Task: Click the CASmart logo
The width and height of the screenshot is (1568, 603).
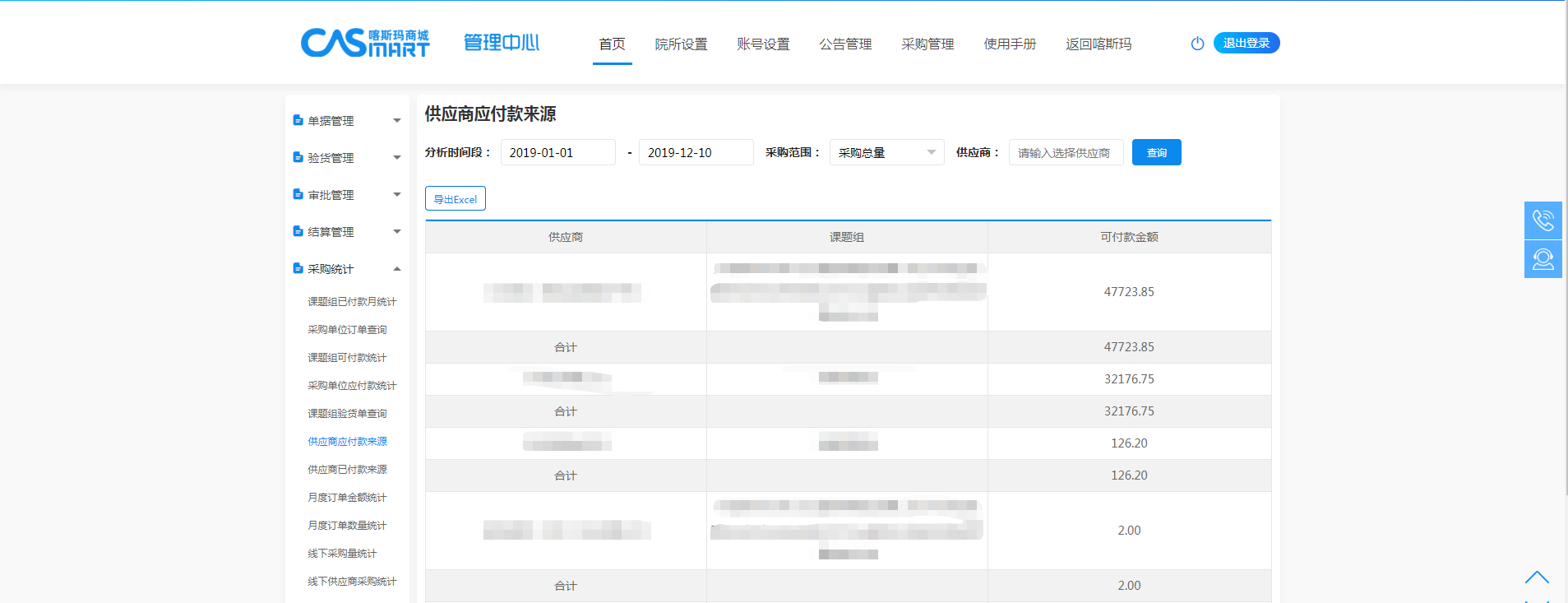Action: pyautogui.click(x=364, y=43)
